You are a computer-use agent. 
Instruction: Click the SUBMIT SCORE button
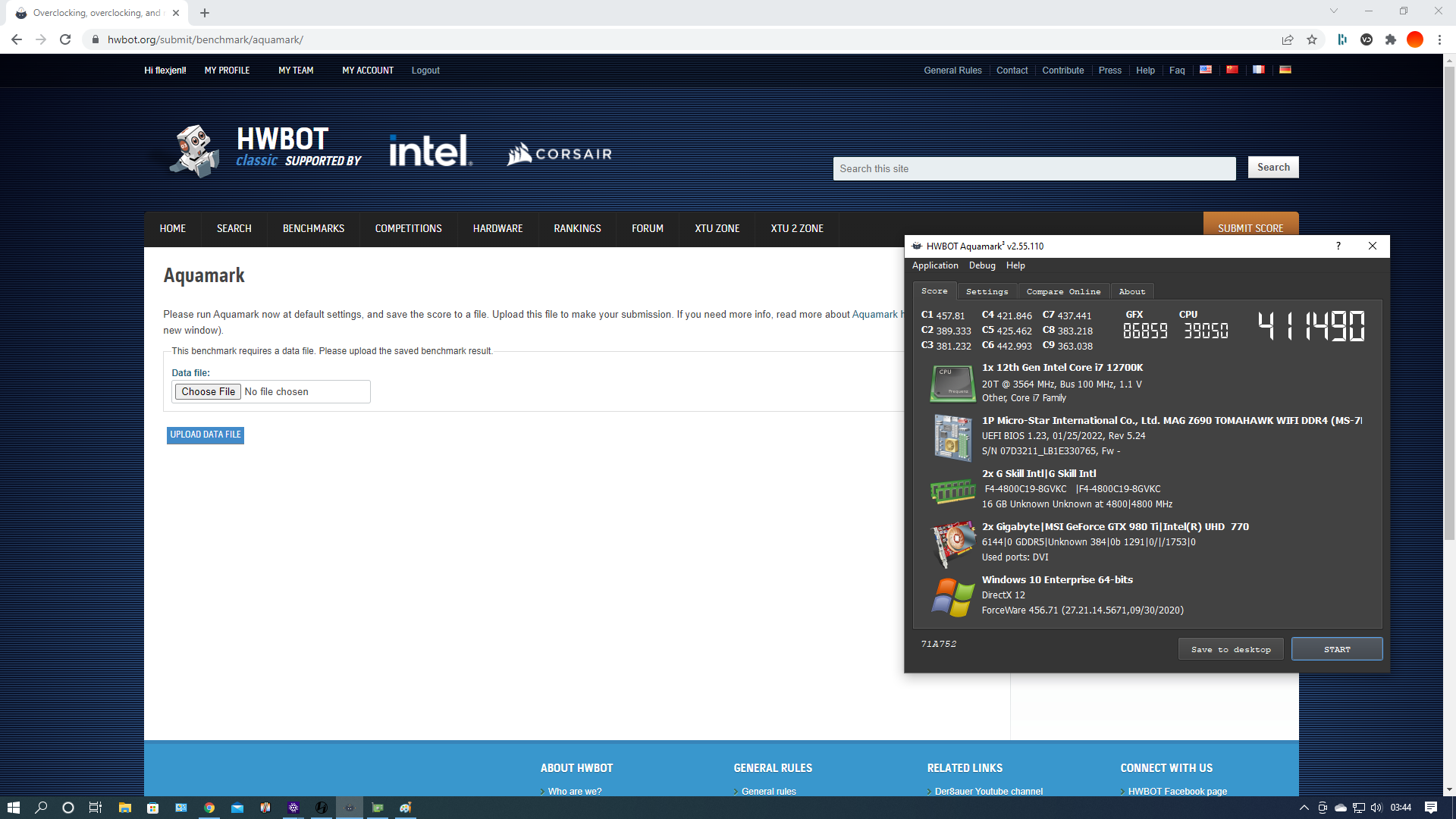tap(1250, 226)
